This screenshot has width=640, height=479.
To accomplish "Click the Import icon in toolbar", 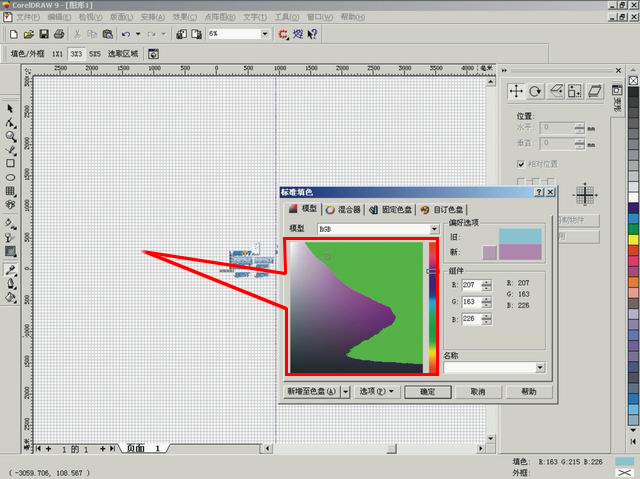I will 181,34.
